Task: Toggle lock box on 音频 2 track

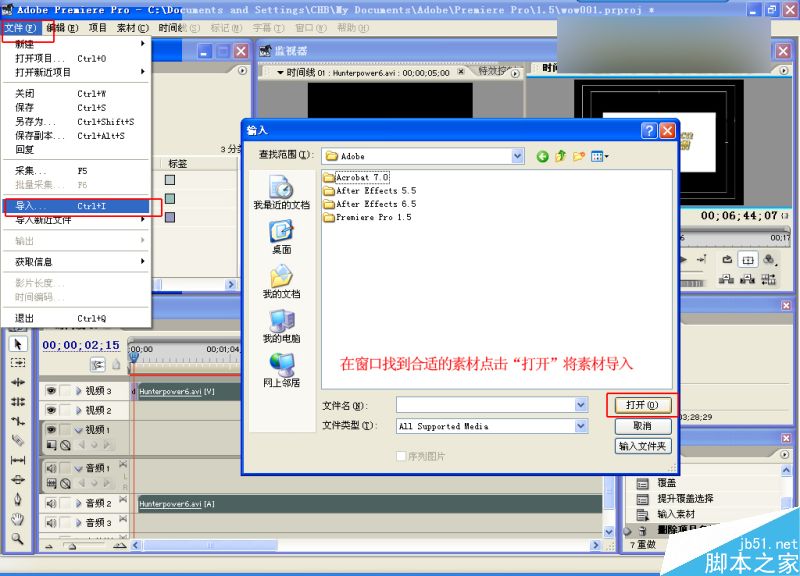Action: (x=65, y=504)
